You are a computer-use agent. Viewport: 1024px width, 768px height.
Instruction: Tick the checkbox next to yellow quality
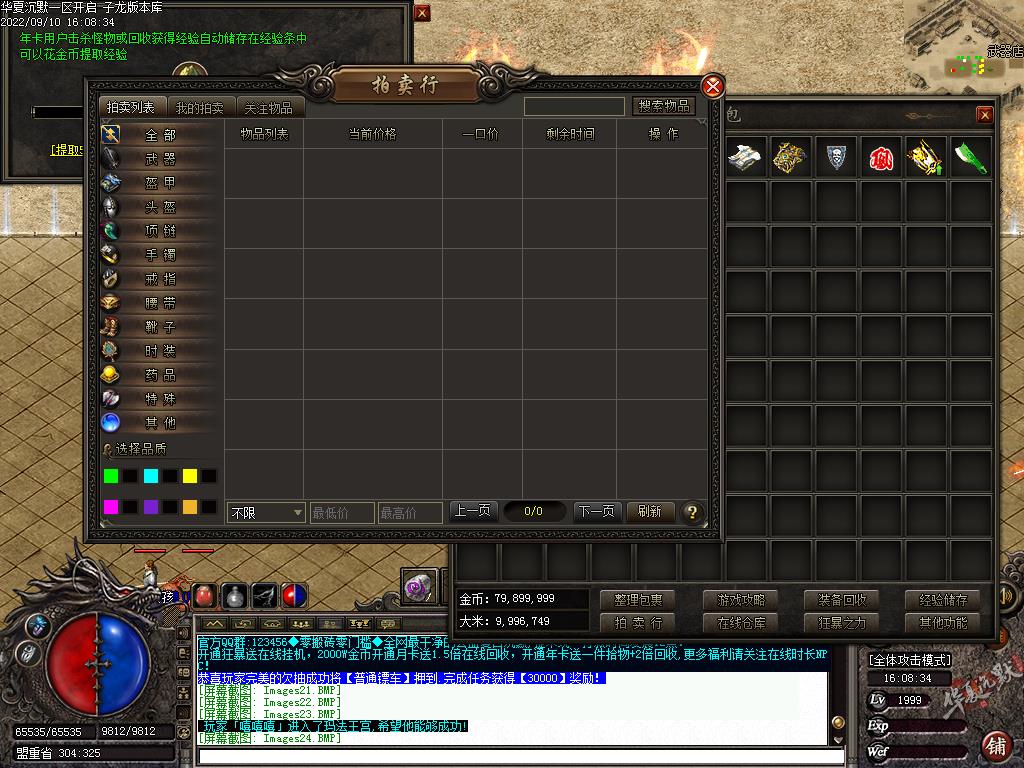click(x=209, y=476)
